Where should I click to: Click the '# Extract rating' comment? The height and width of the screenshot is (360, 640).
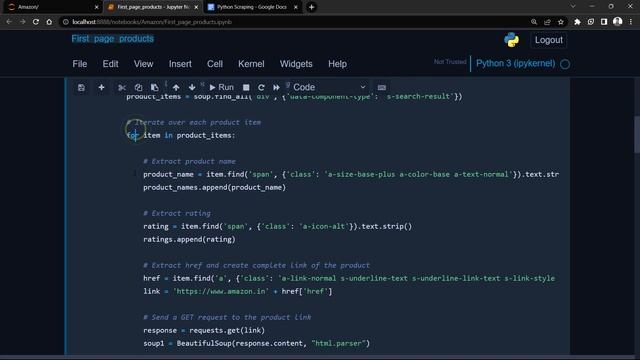(177, 213)
